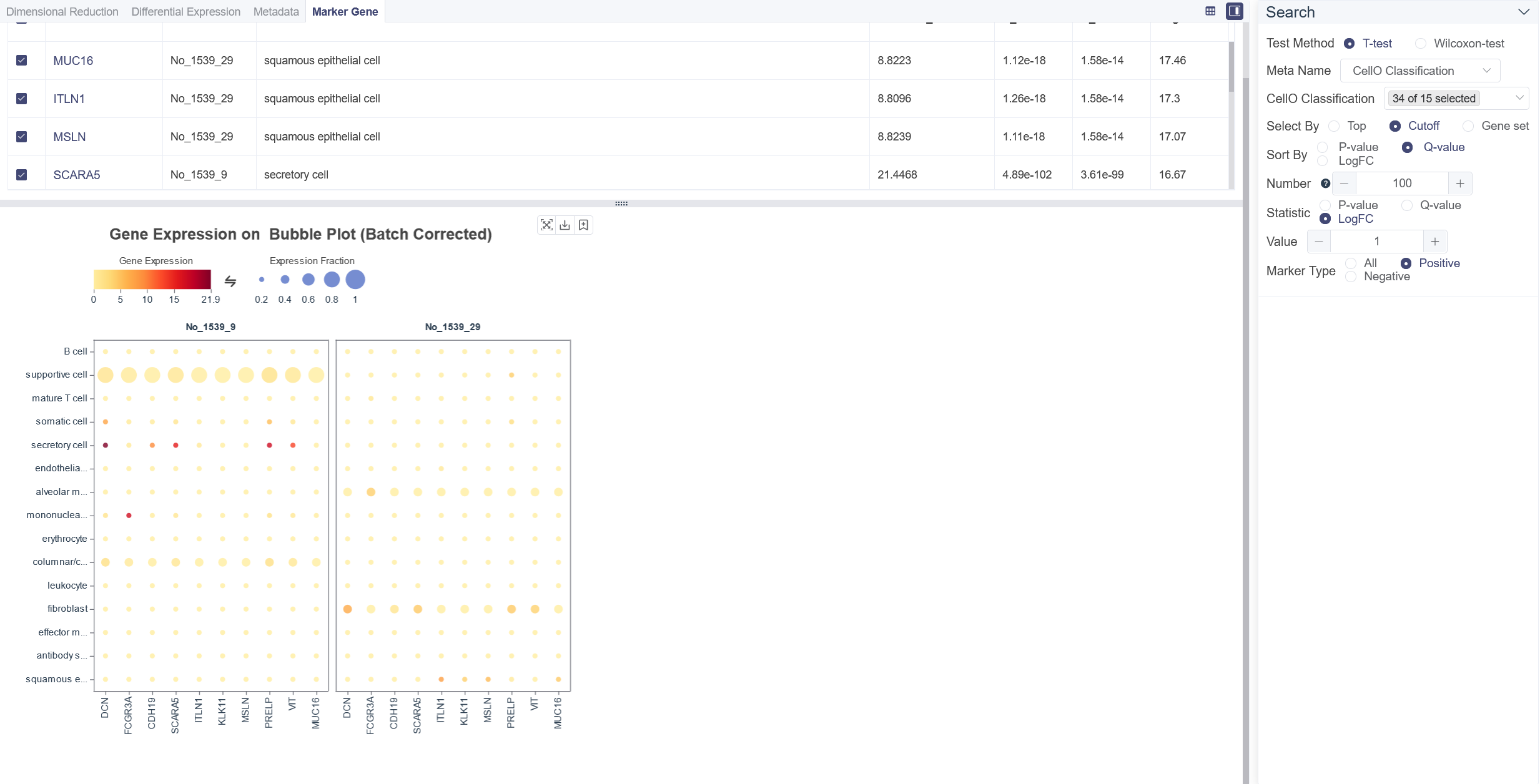Open the MUC16 gene link

[x=73, y=61]
